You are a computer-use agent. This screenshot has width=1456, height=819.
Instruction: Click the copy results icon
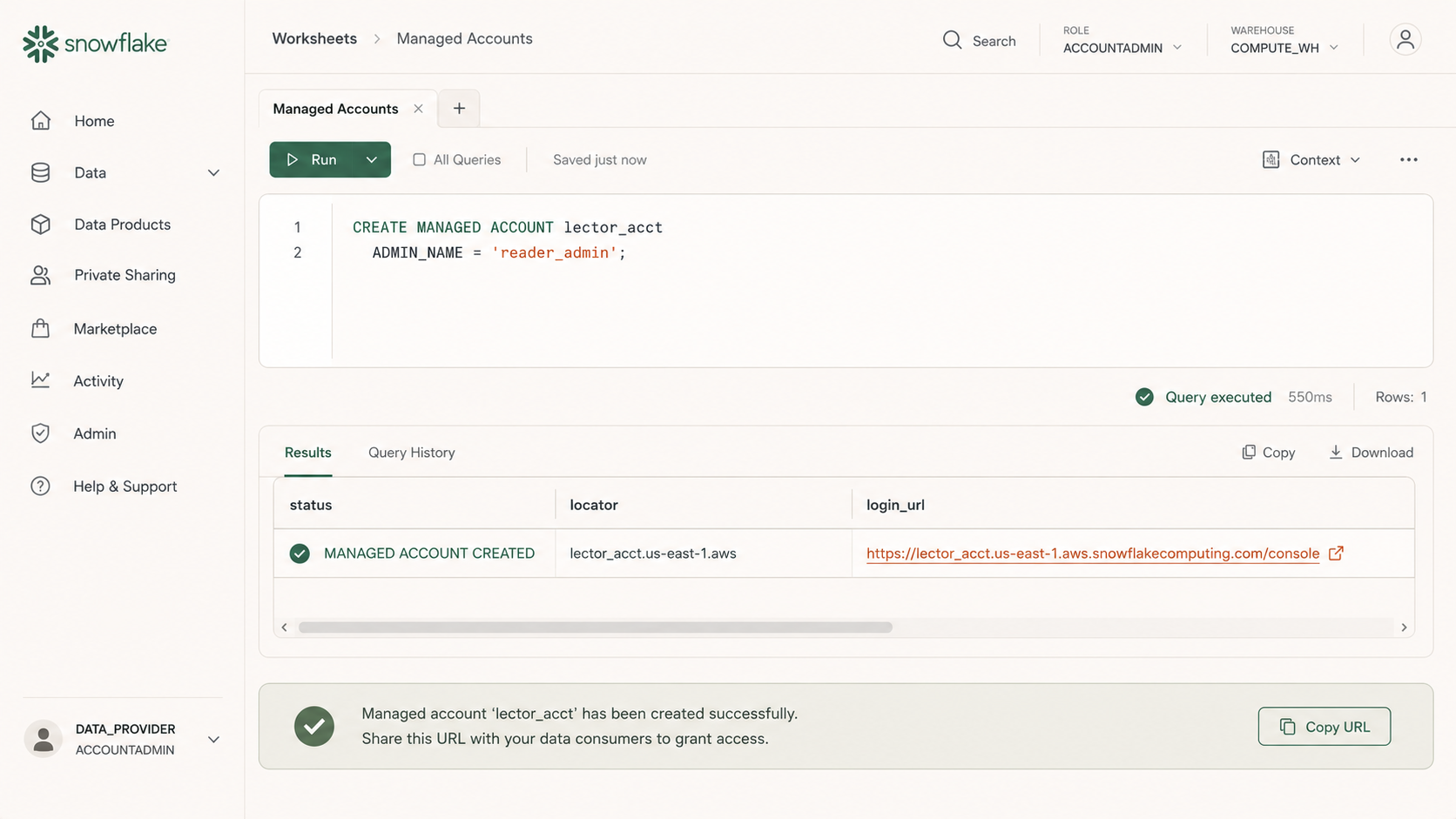click(x=1249, y=452)
